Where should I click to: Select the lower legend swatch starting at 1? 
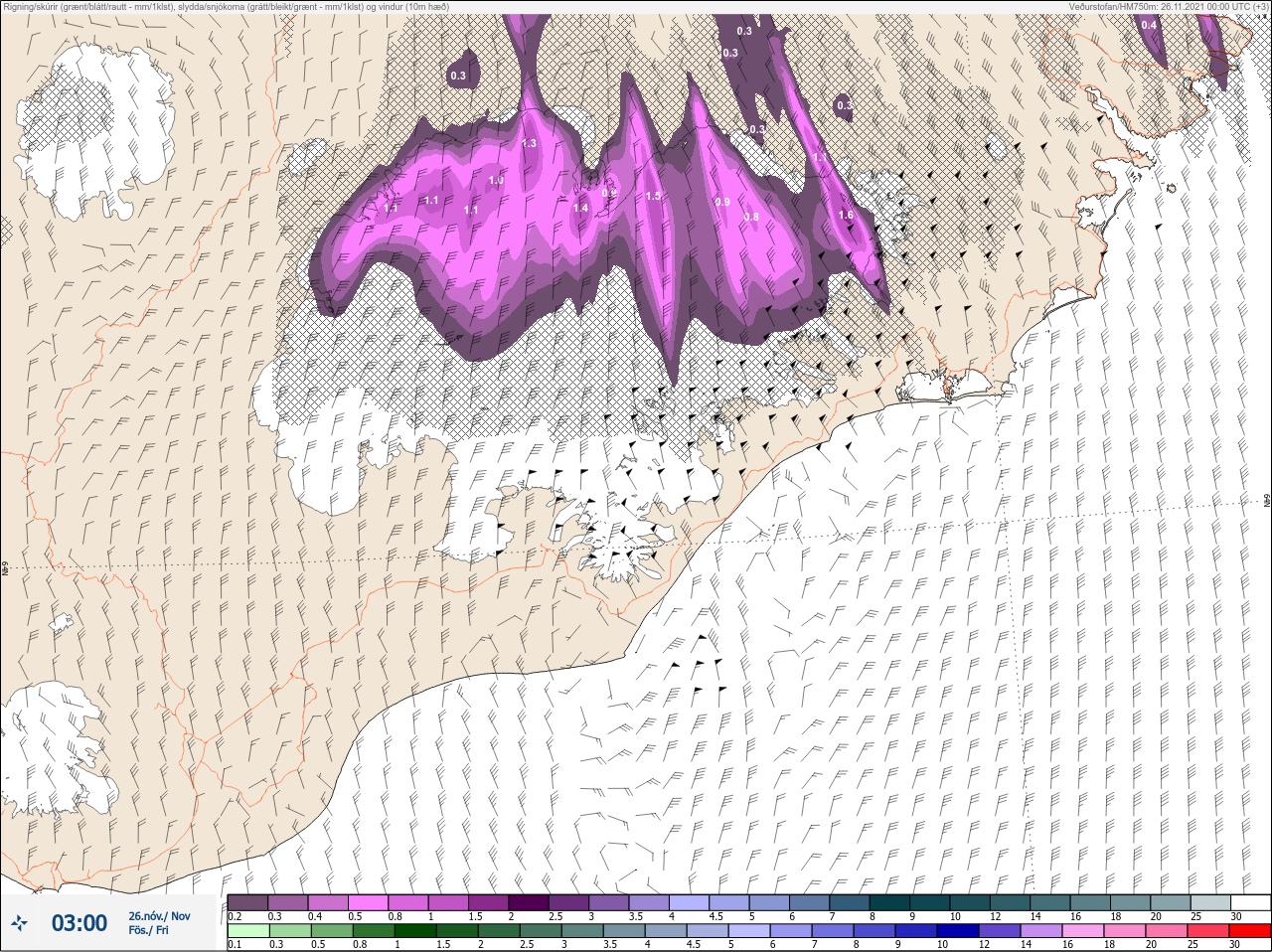[415, 931]
